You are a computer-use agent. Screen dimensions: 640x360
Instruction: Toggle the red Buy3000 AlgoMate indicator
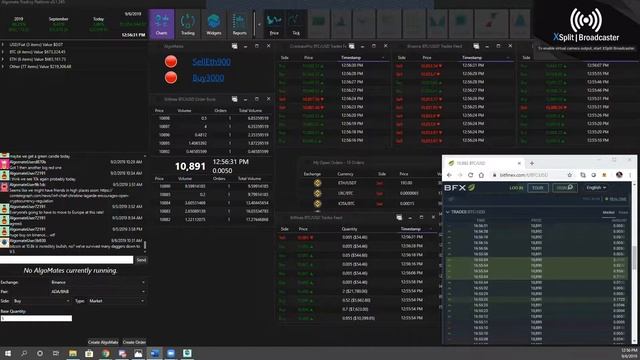(x=171, y=77)
